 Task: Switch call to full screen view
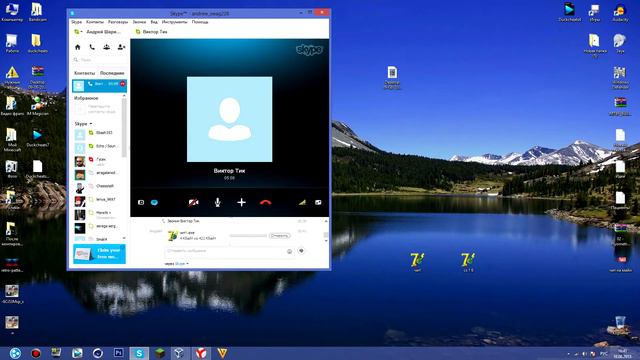[x=318, y=202]
